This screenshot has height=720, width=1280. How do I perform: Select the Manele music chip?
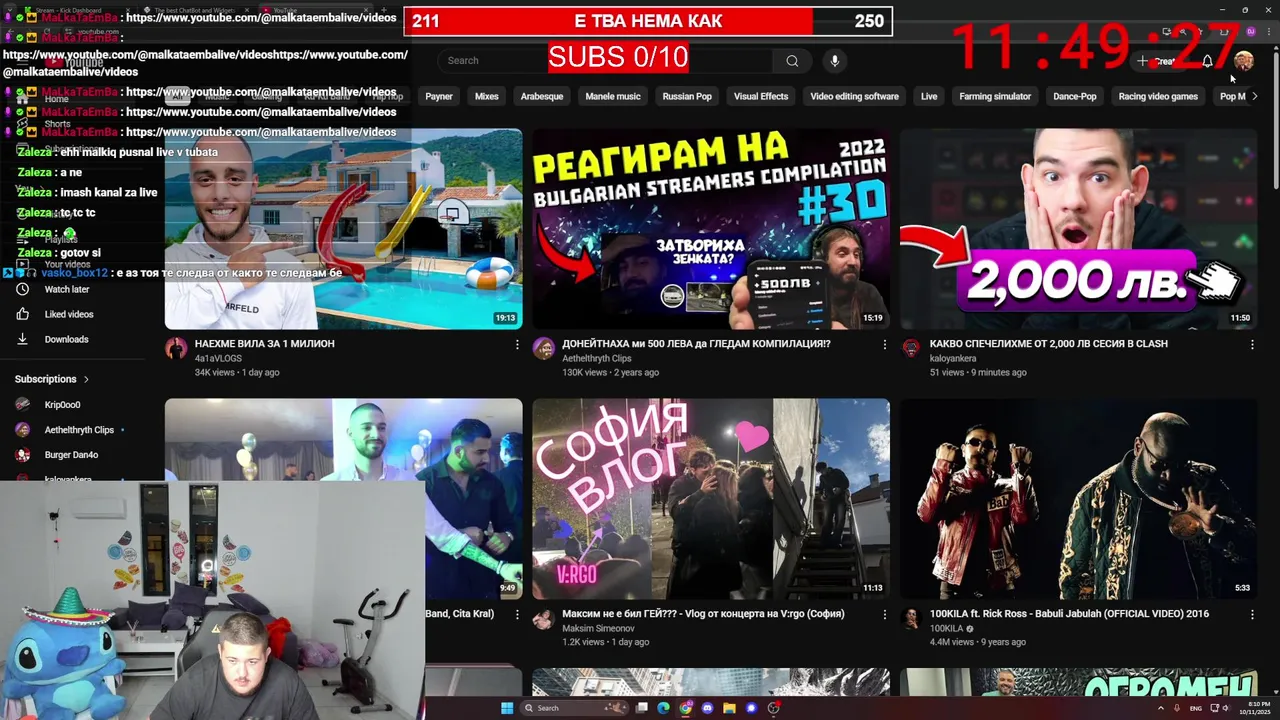pos(613,96)
